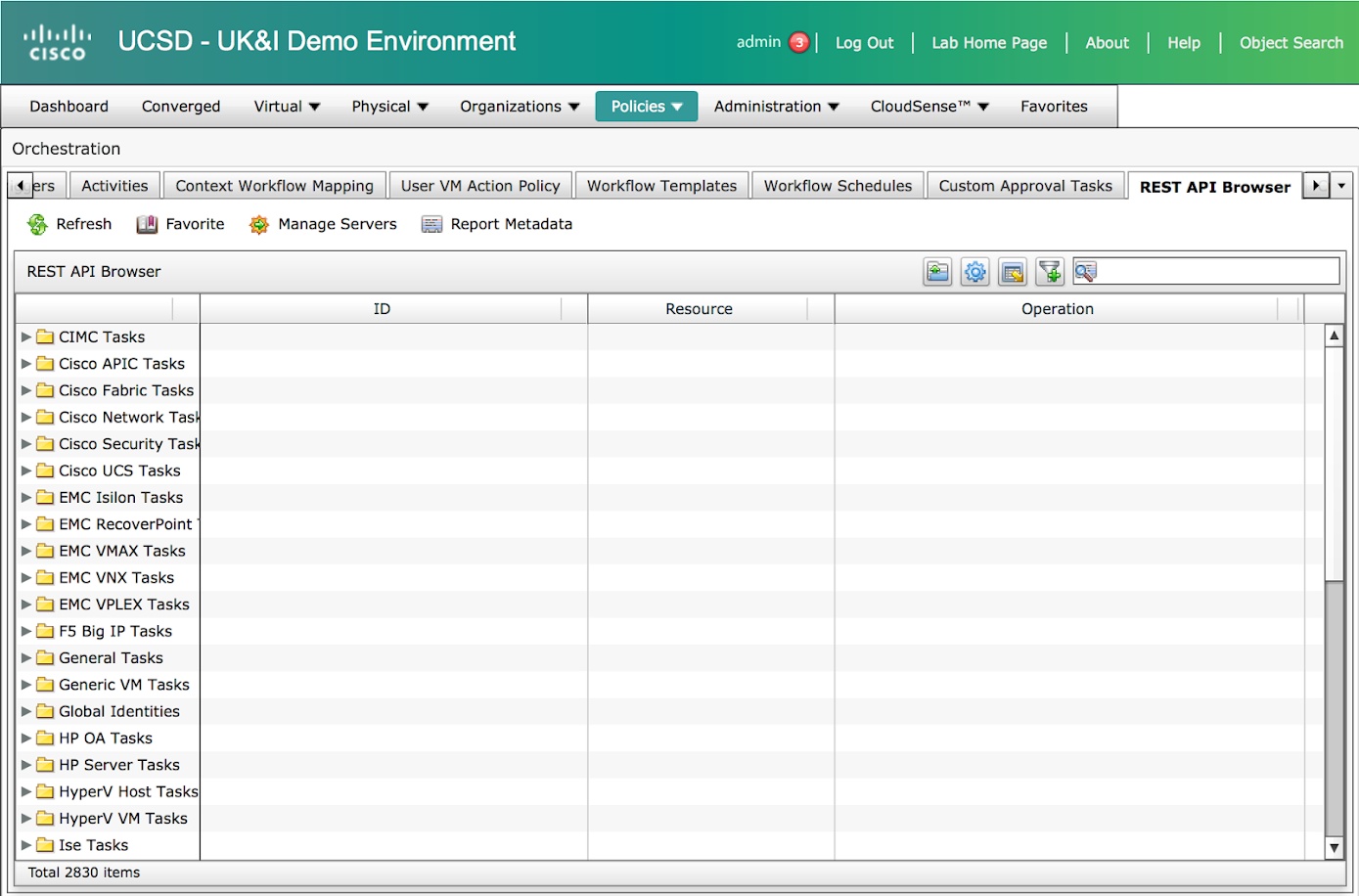
Task: Click the Report Metadata icon
Action: click(431, 225)
